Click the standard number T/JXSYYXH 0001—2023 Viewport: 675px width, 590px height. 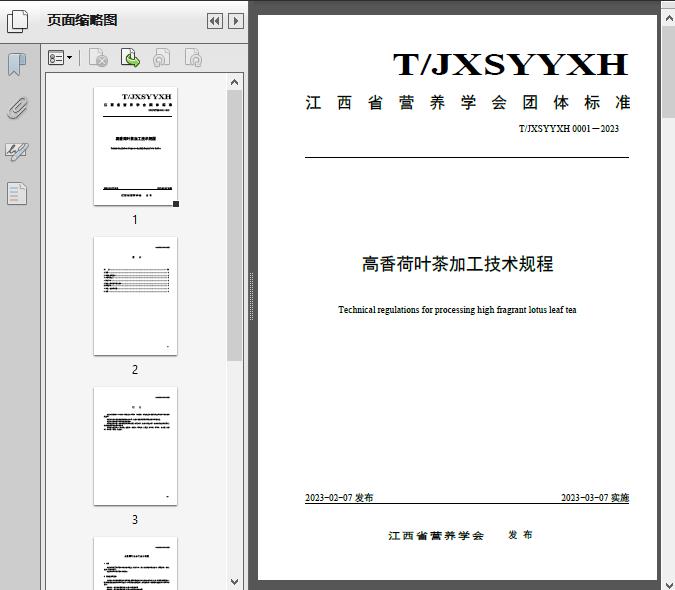point(569,128)
